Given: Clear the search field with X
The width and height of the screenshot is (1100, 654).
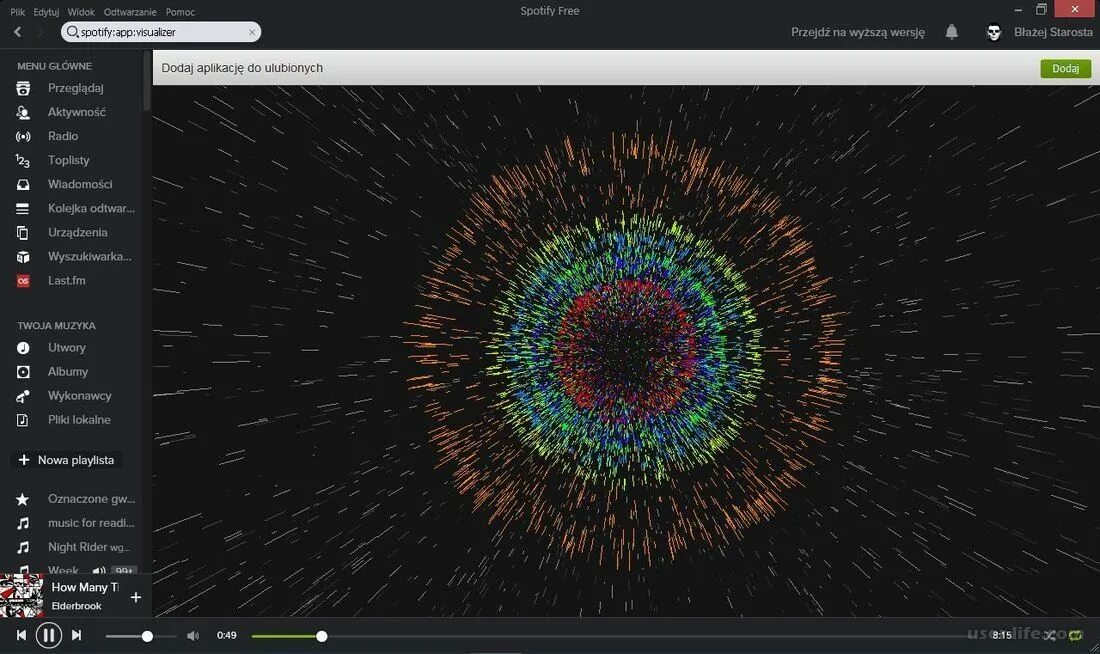Looking at the screenshot, I should [252, 32].
